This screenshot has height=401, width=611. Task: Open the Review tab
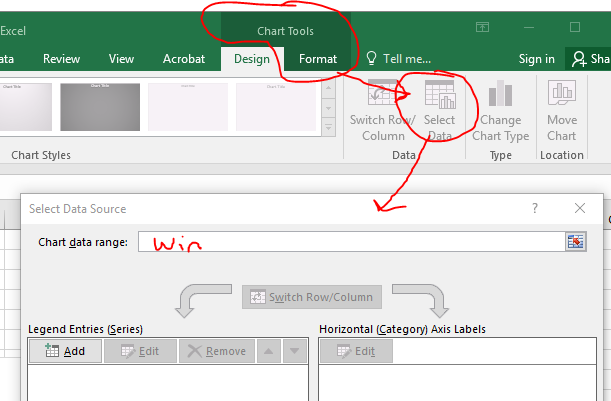pos(62,59)
